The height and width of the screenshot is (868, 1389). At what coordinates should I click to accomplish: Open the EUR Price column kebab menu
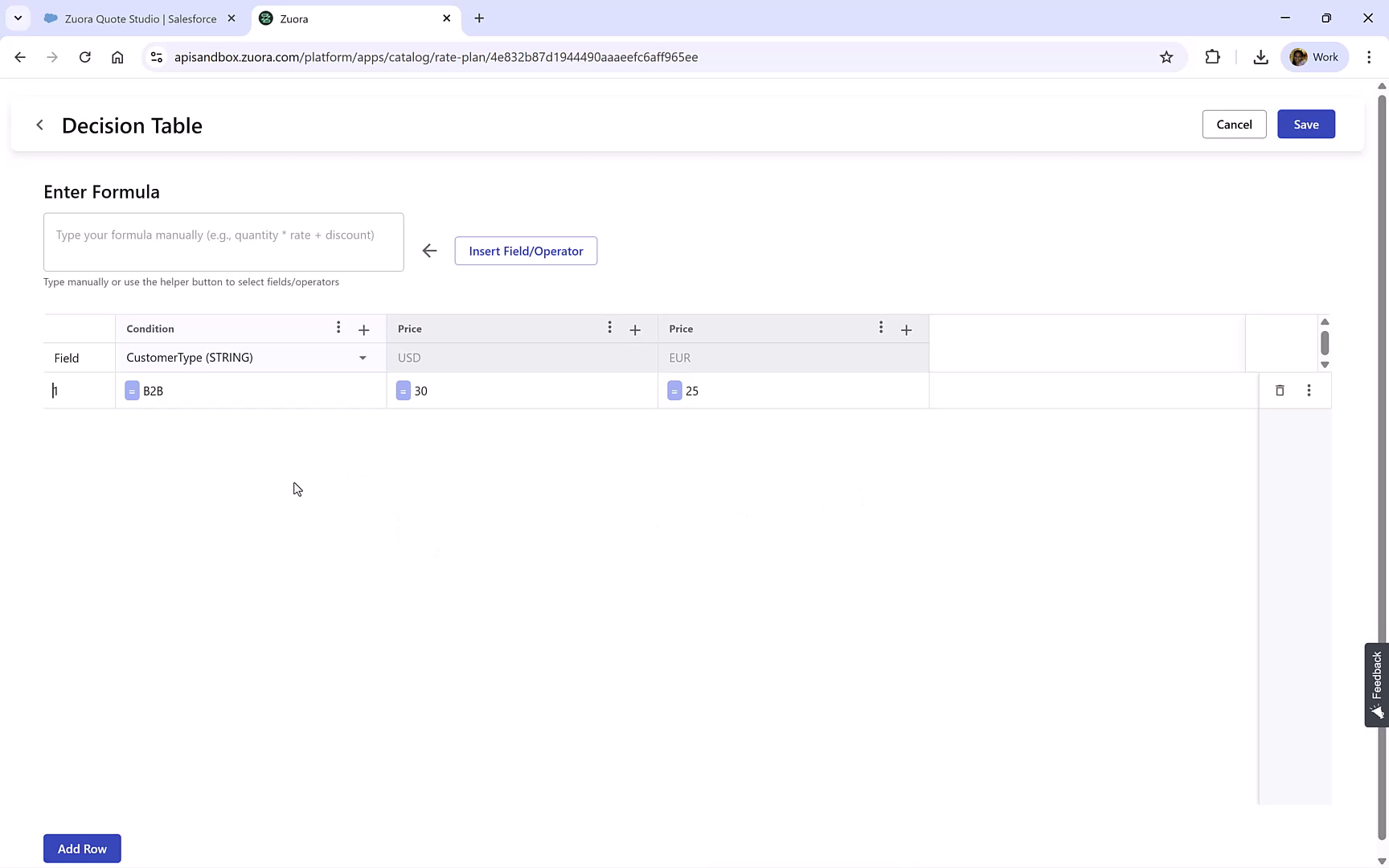point(881,328)
